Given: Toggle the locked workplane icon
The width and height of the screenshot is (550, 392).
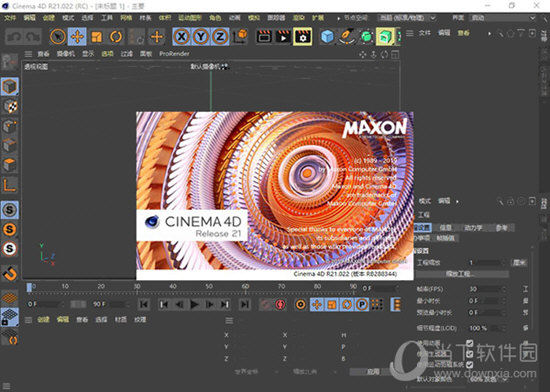Looking at the screenshot, I should (9, 317).
